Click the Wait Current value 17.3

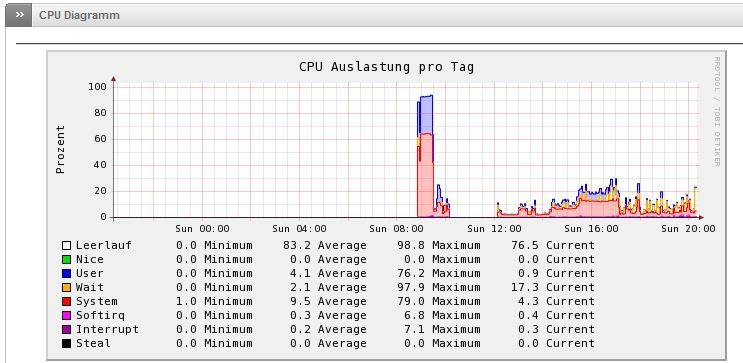click(528, 288)
